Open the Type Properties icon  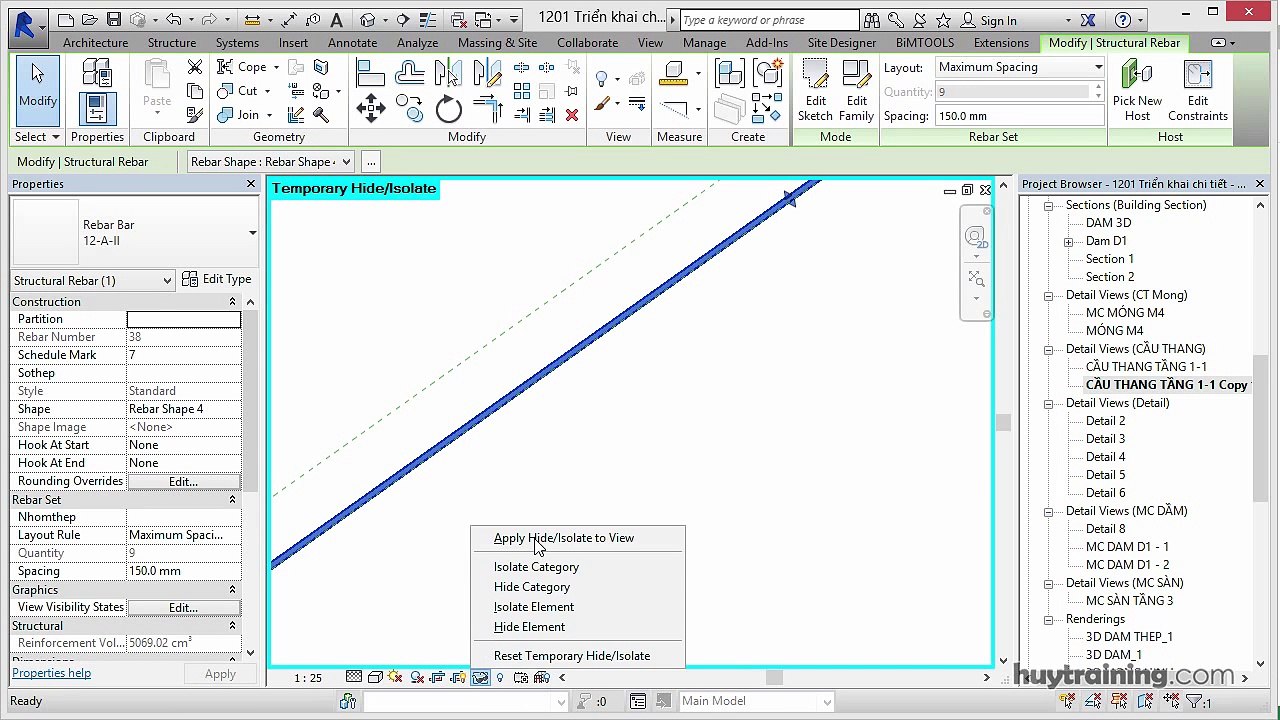tap(97, 73)
